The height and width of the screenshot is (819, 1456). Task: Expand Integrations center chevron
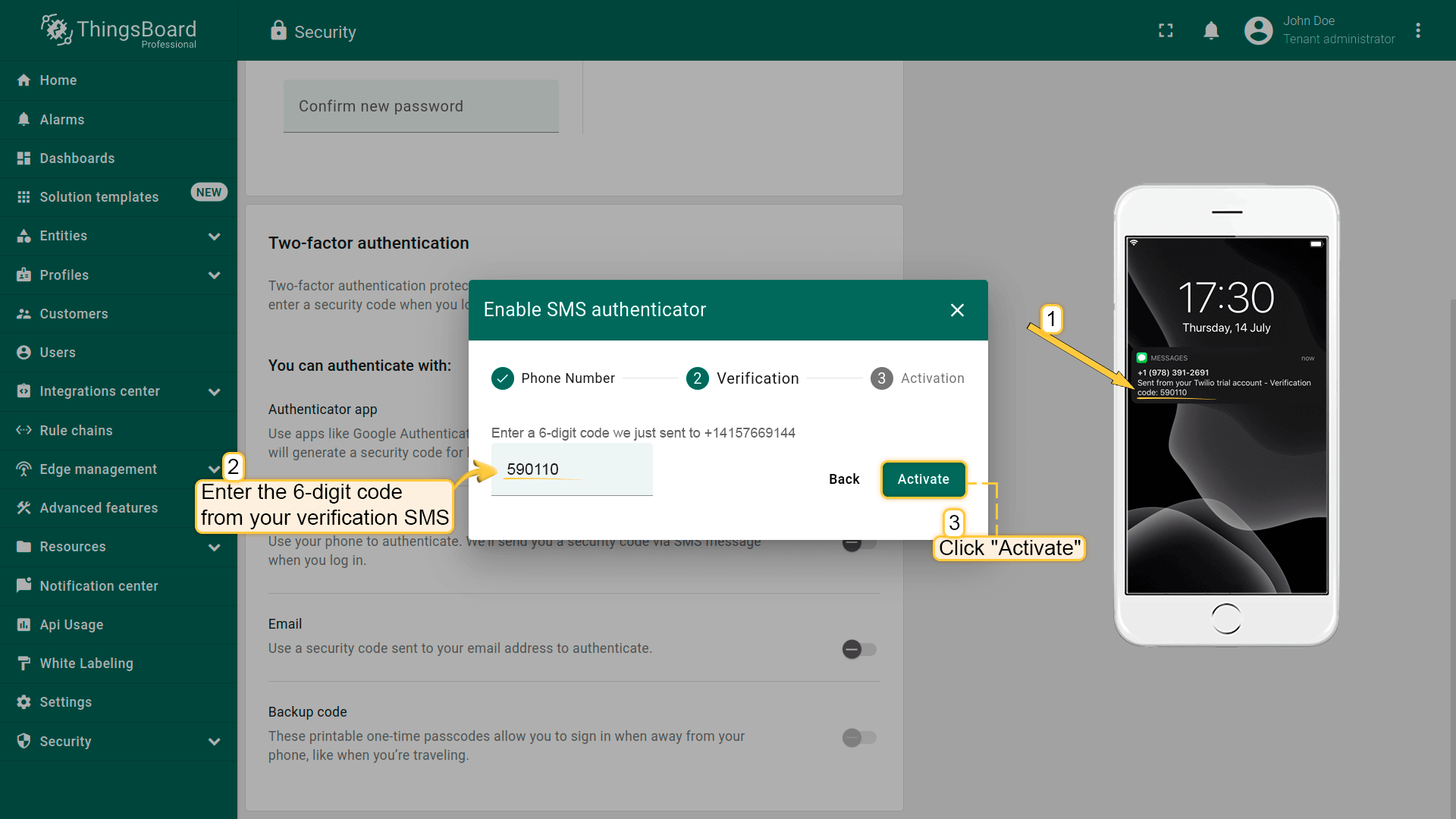(x=214, y=391)
